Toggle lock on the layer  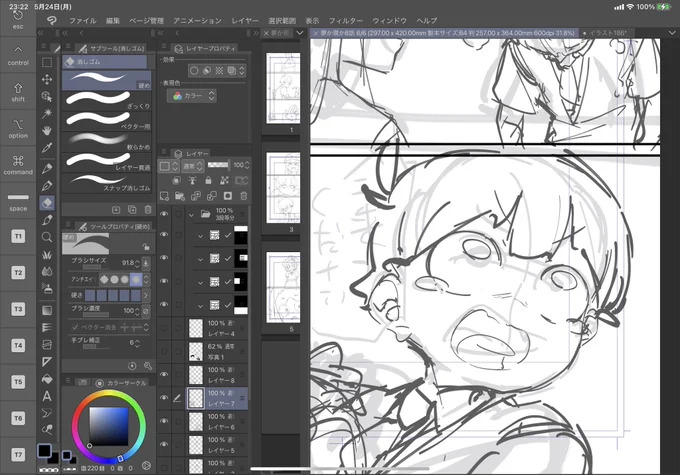point(208,180)
